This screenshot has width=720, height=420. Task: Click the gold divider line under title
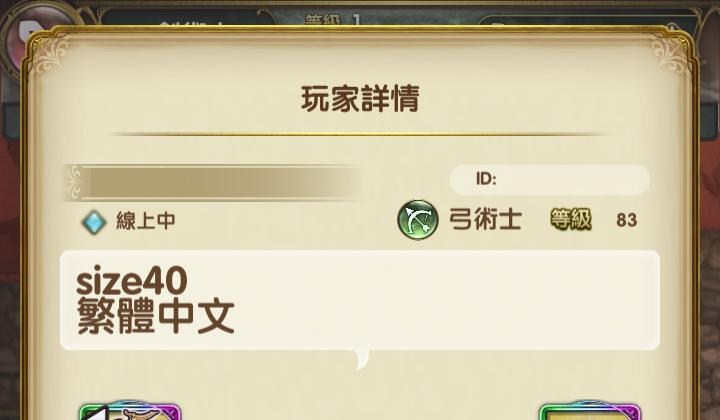pos(360,134)
